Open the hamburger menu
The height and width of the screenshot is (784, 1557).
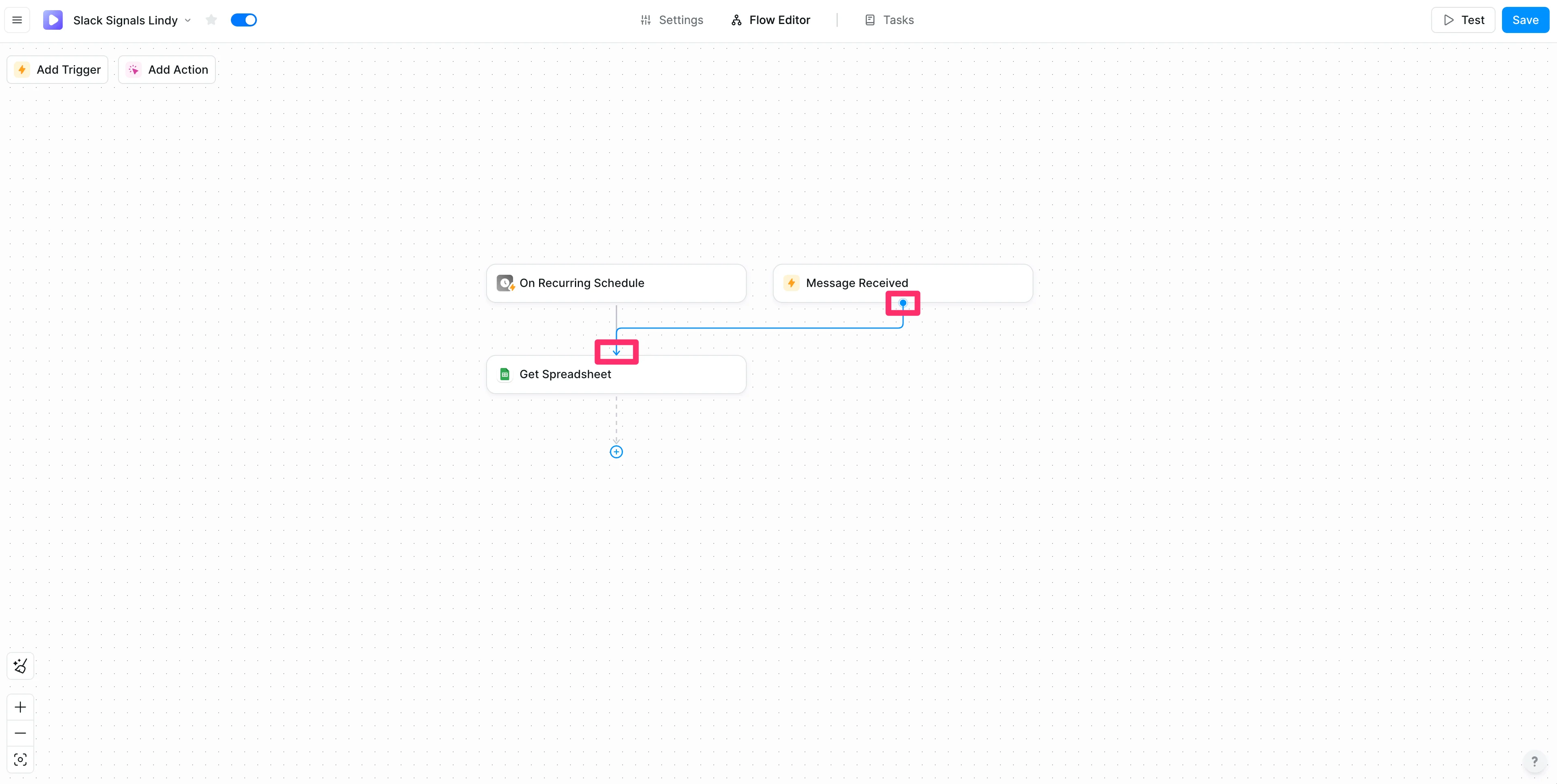pyautogui.click(x=17, y=20)
